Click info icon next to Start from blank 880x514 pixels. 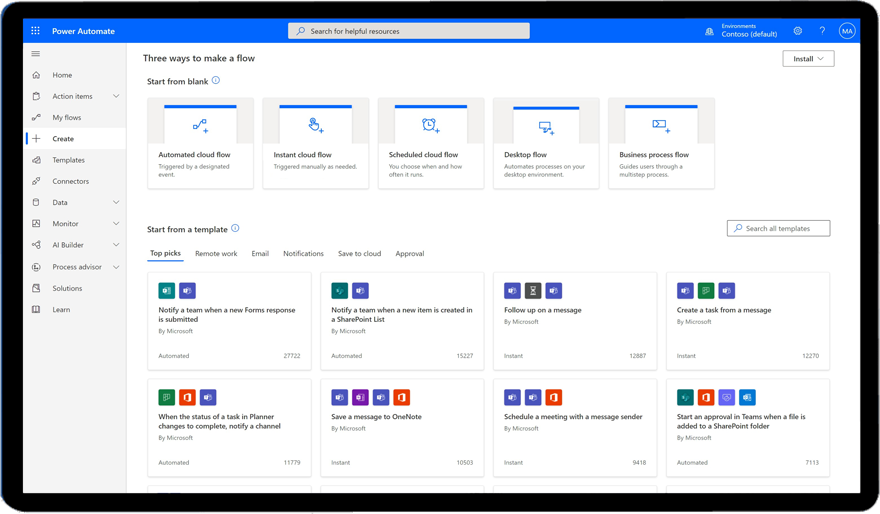(x=216, y=80)
